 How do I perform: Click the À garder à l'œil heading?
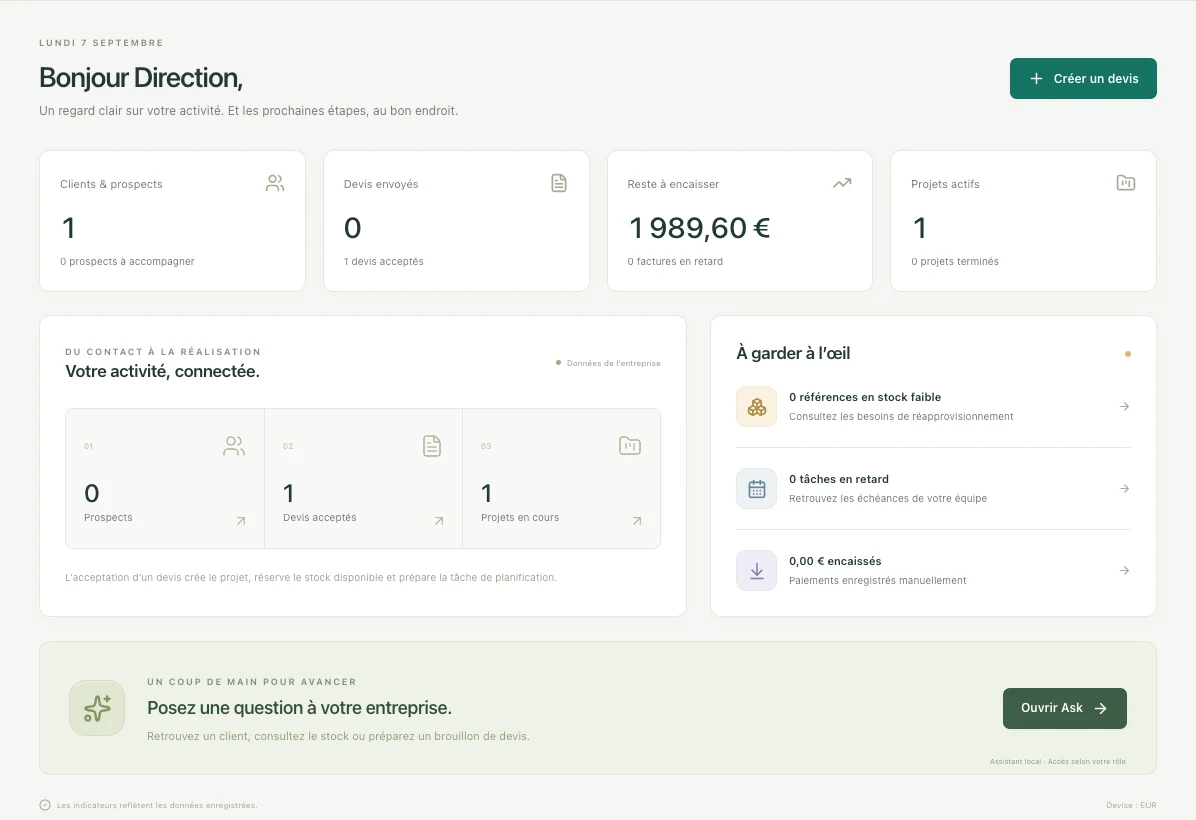[x=793, y=353]
